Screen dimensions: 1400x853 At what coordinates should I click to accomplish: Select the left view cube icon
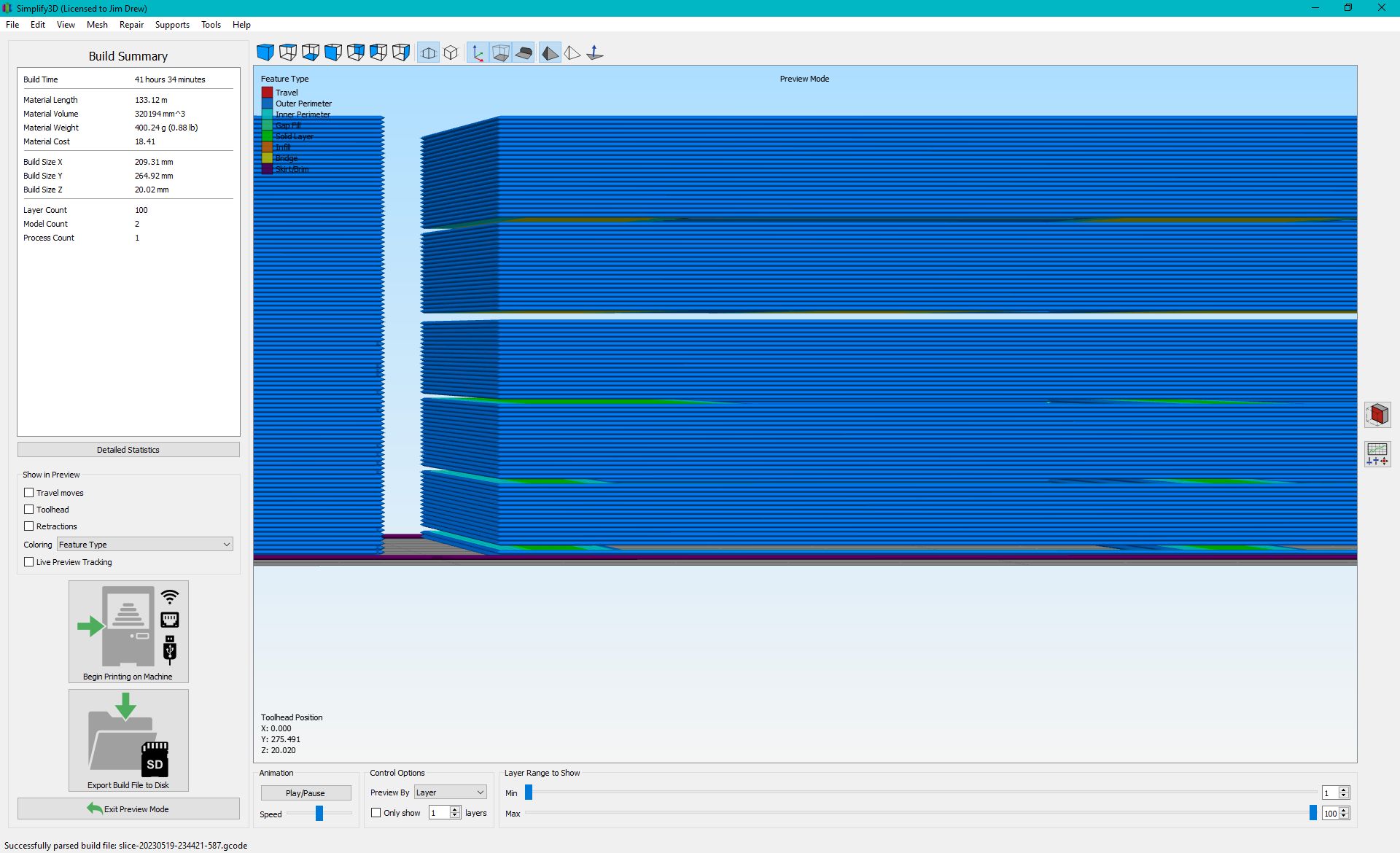pyautogui.click(x=378, y=52)
